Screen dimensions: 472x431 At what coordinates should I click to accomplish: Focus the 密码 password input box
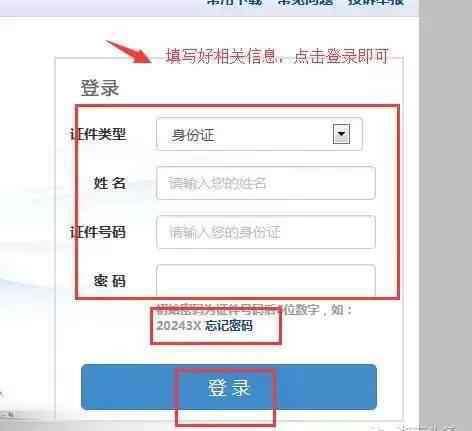tap(266, 280)
